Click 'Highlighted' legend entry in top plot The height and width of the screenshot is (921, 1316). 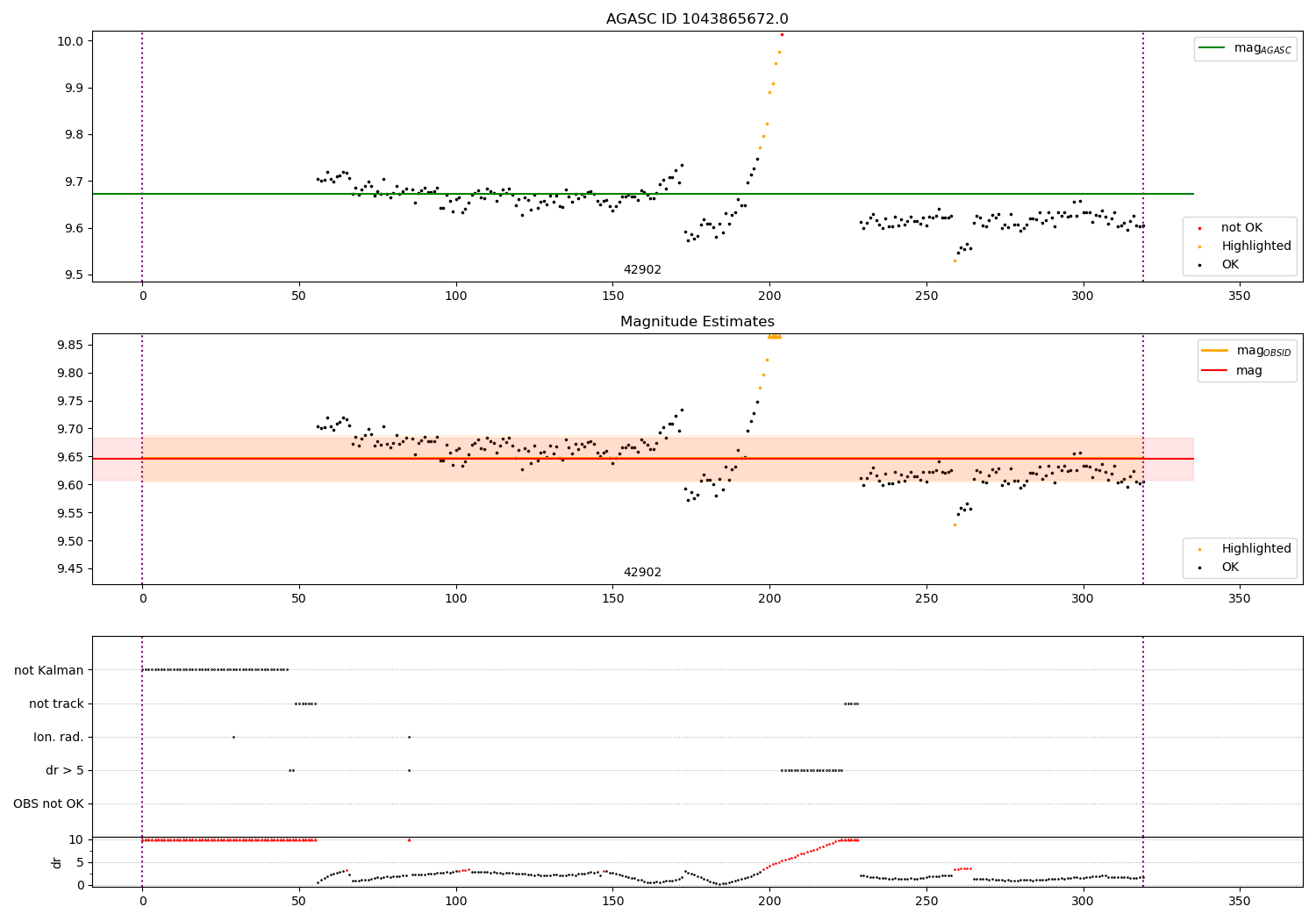pos(1256,246)
